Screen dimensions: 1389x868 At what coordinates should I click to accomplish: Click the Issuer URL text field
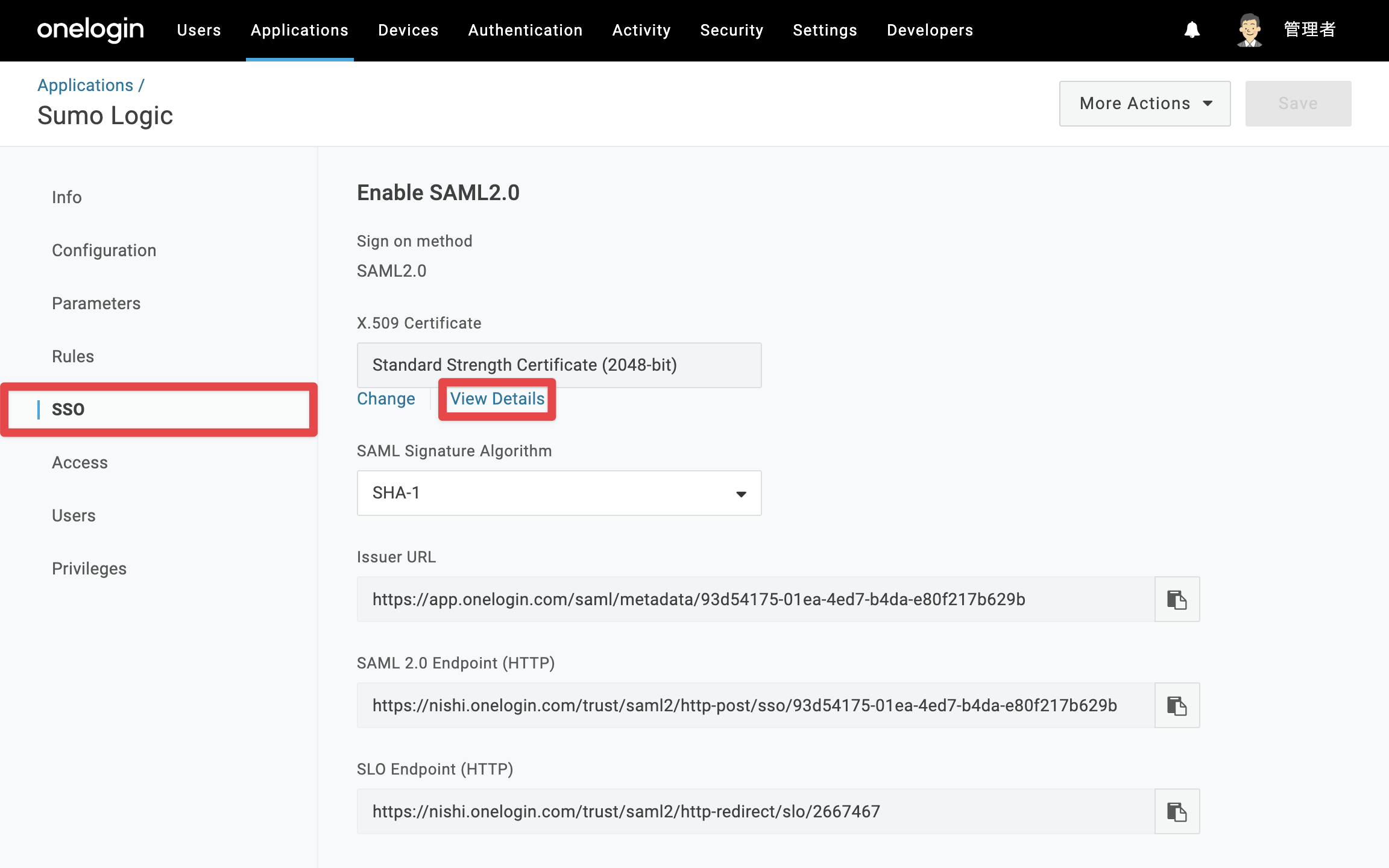click(x=755, y=599)
